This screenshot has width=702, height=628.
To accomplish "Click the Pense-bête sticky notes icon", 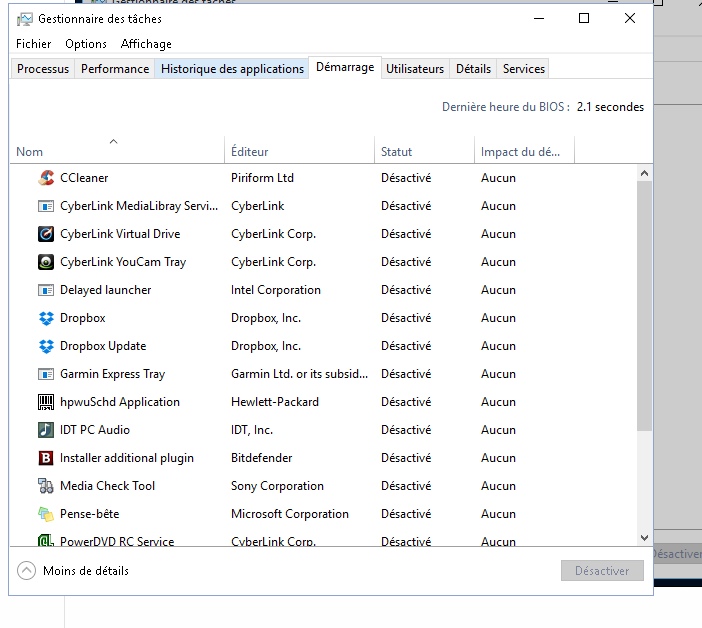I will click(x=46, y=514).
